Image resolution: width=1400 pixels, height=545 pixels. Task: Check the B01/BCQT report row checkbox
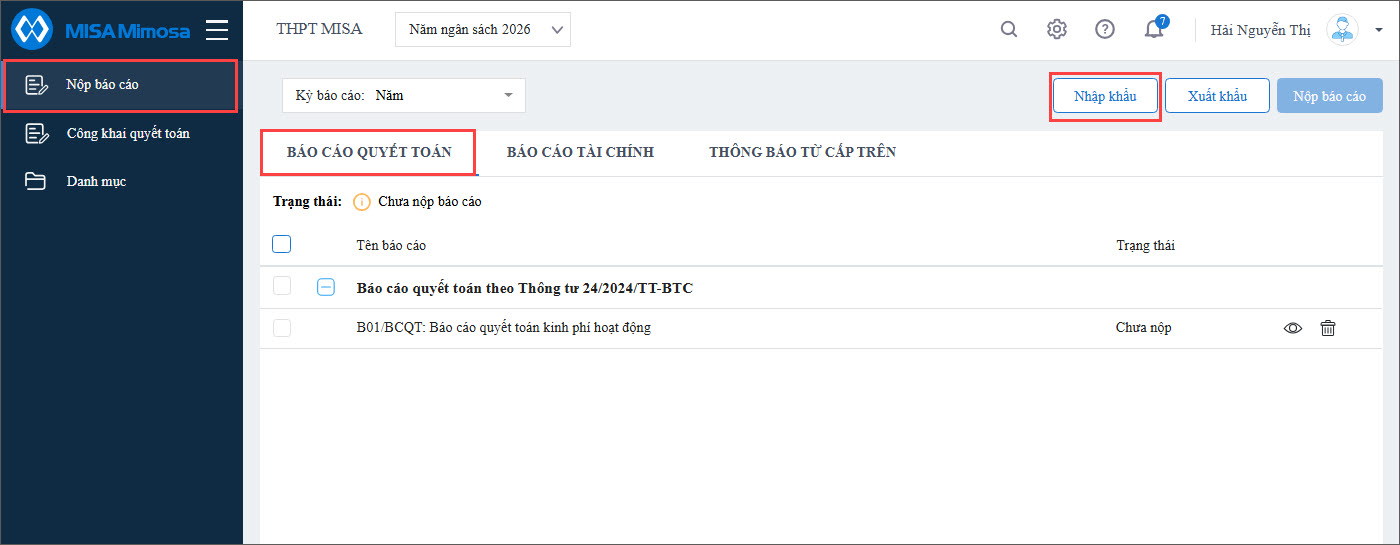pos(282,327)
